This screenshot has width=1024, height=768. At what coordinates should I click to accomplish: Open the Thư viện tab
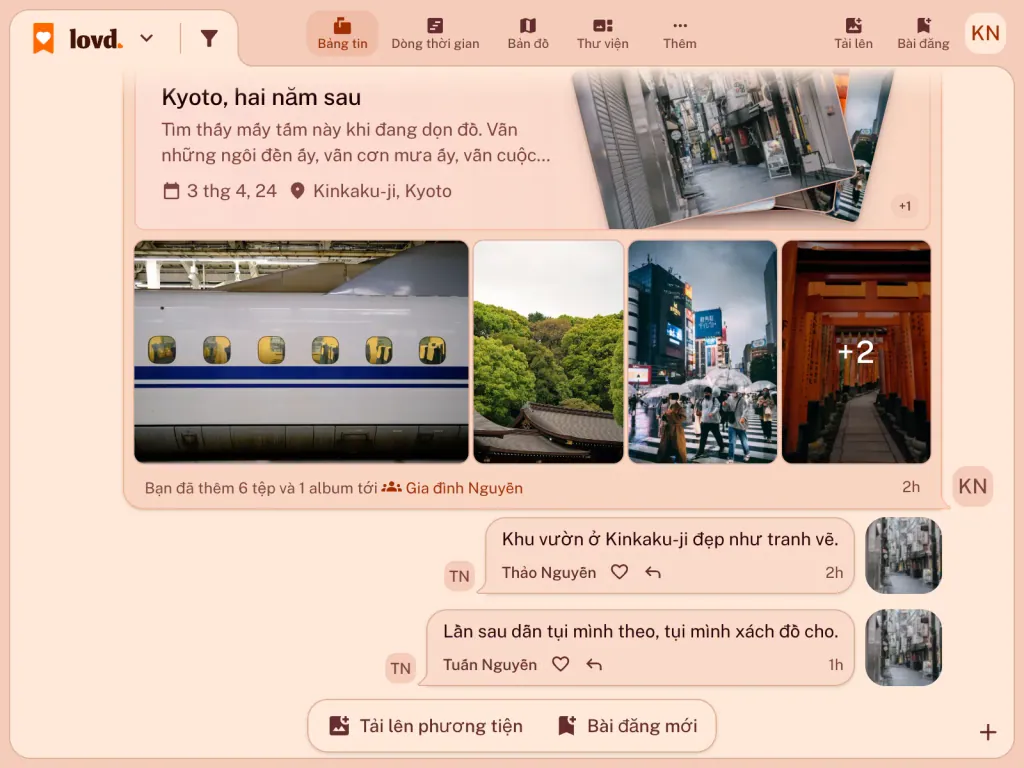click(x=602, y=34)
